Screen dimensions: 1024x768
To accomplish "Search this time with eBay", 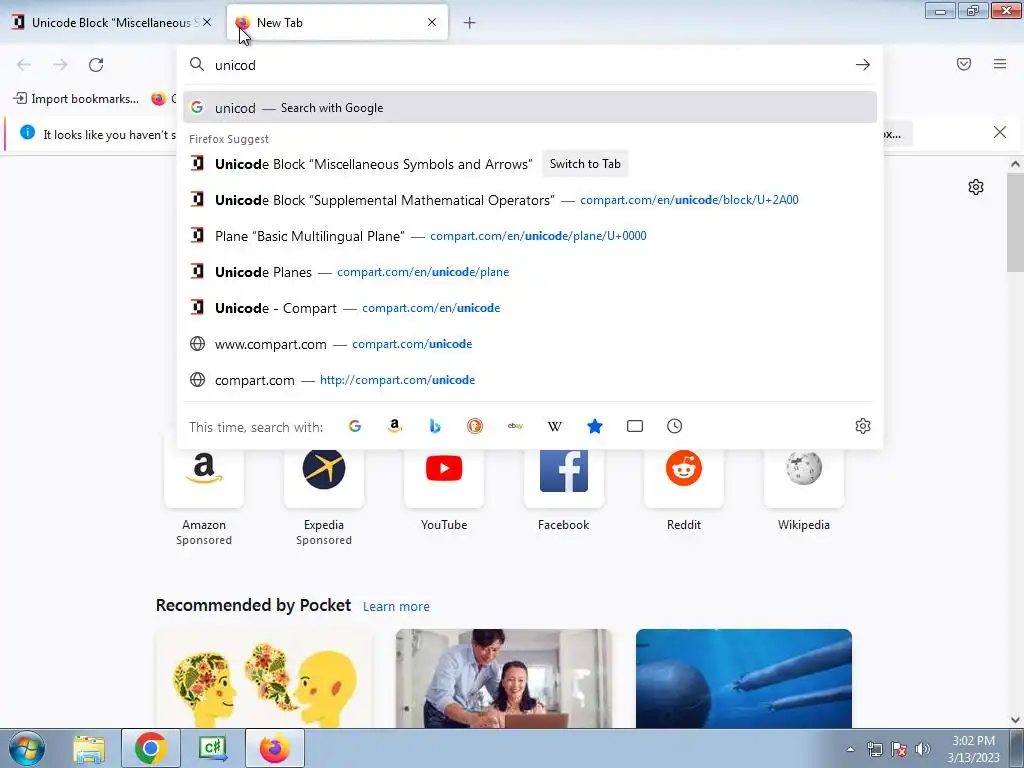I will (x=515, y=426).
